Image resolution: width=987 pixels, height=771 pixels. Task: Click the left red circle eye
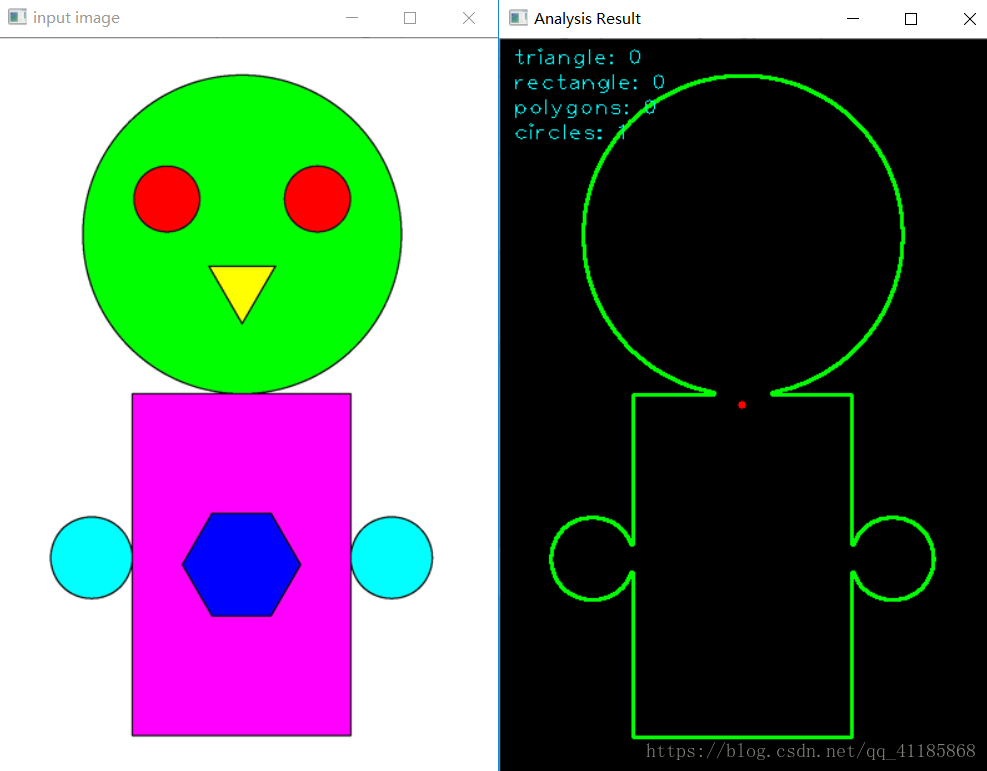tap(167, 199)
